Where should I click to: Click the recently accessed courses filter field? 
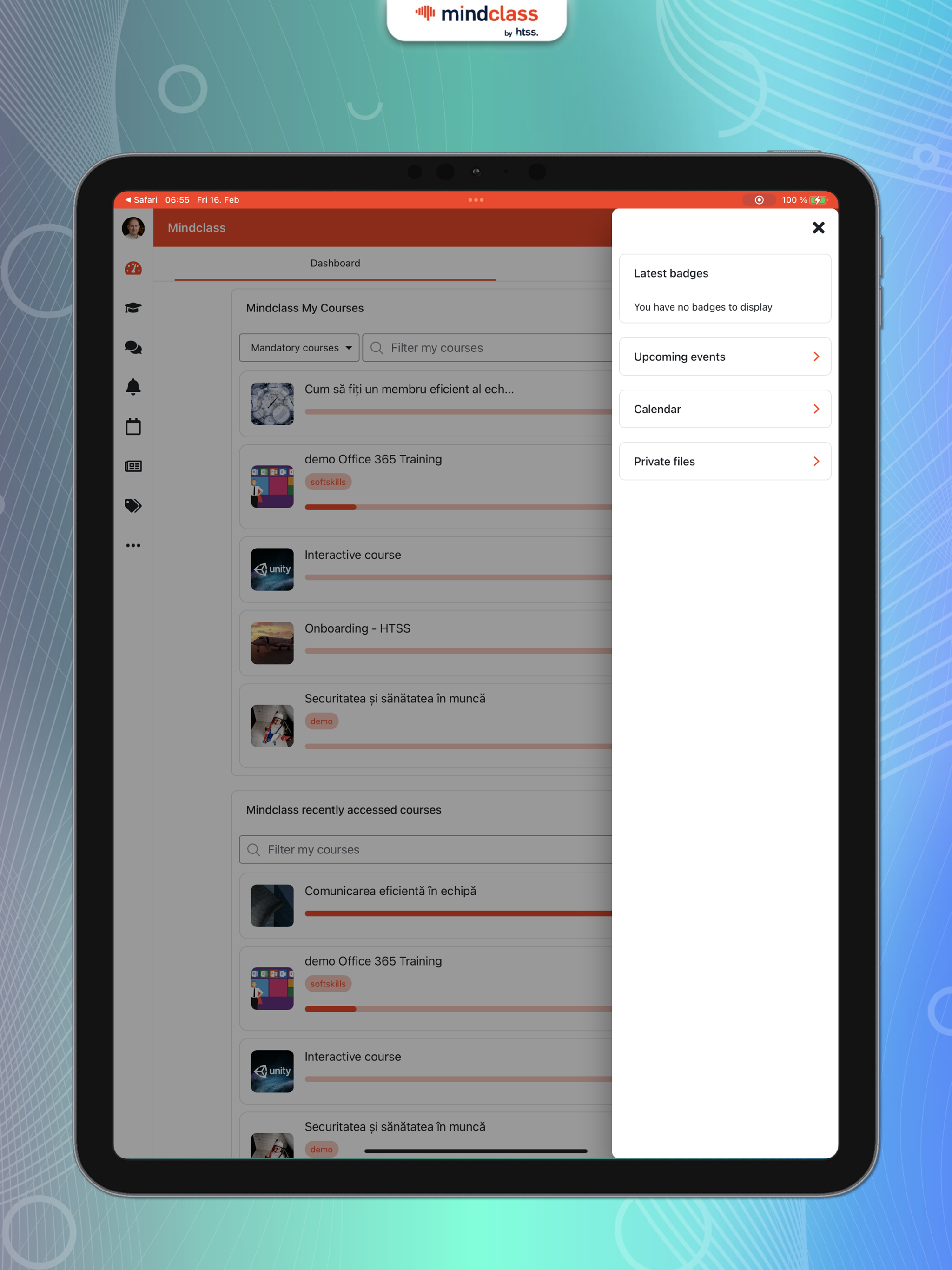tap(425, 850)
